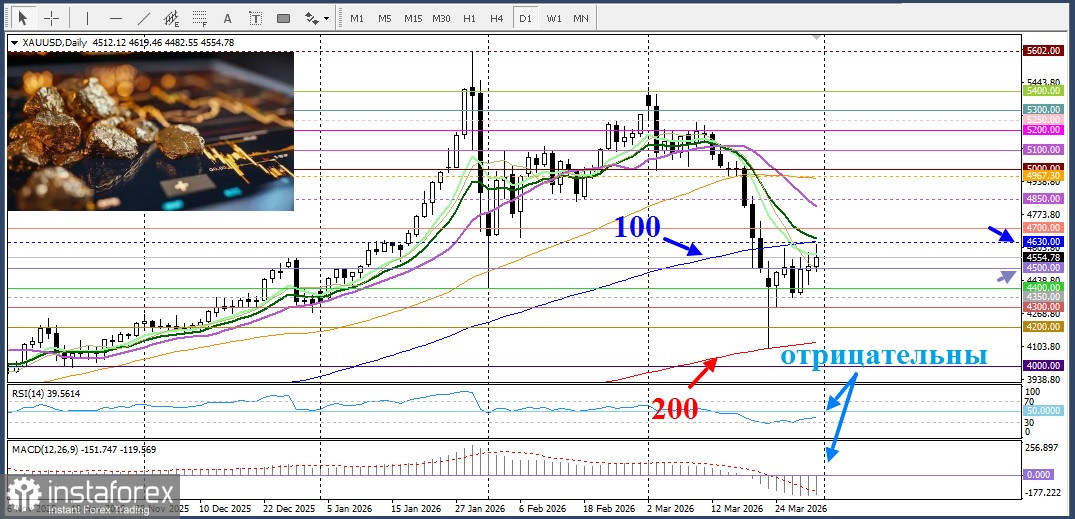1075x519 pixels.
Task: Click the 5 Jan 2026 date label
Action: [351, 509]
